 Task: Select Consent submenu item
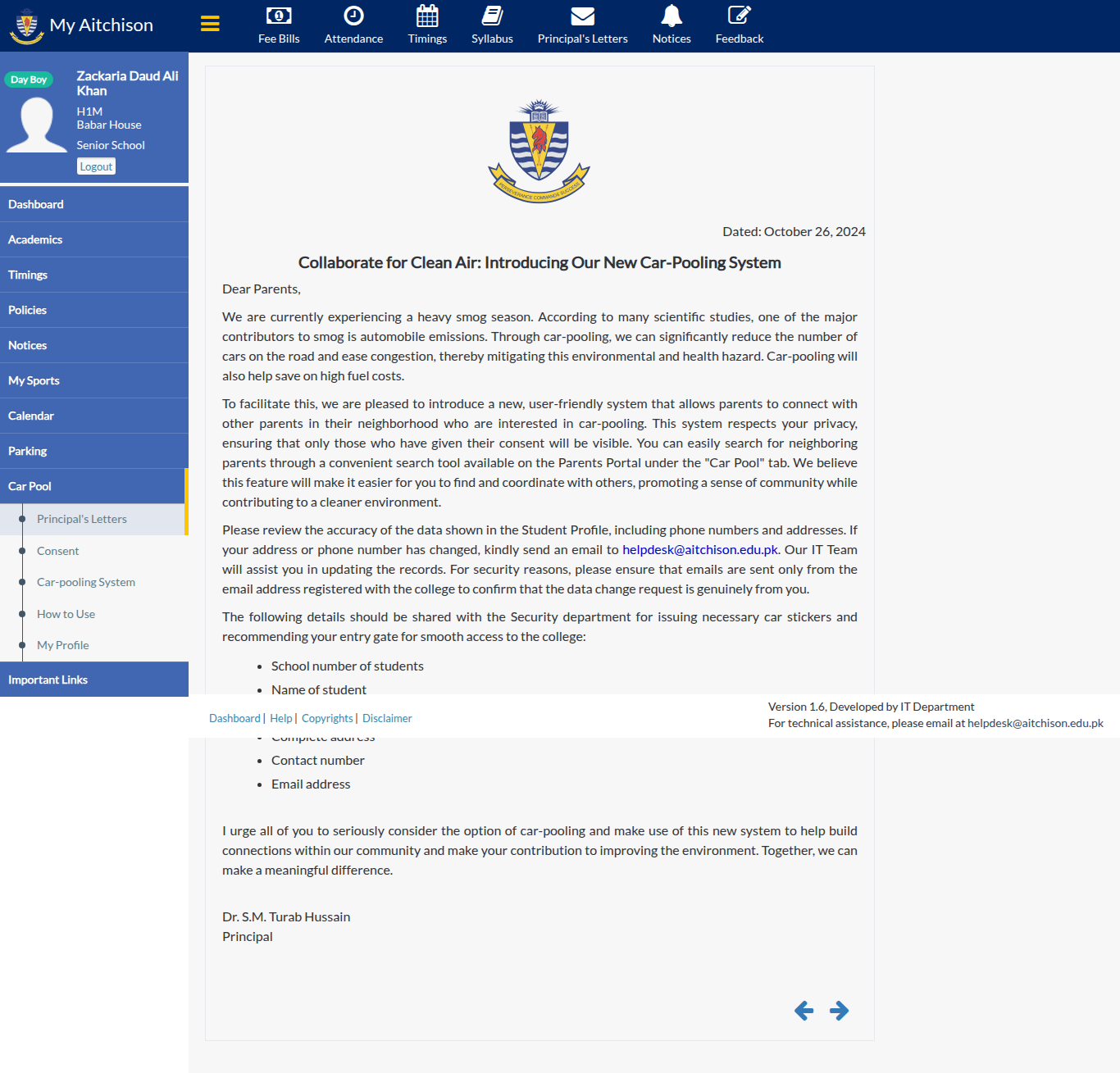(94, 551)
